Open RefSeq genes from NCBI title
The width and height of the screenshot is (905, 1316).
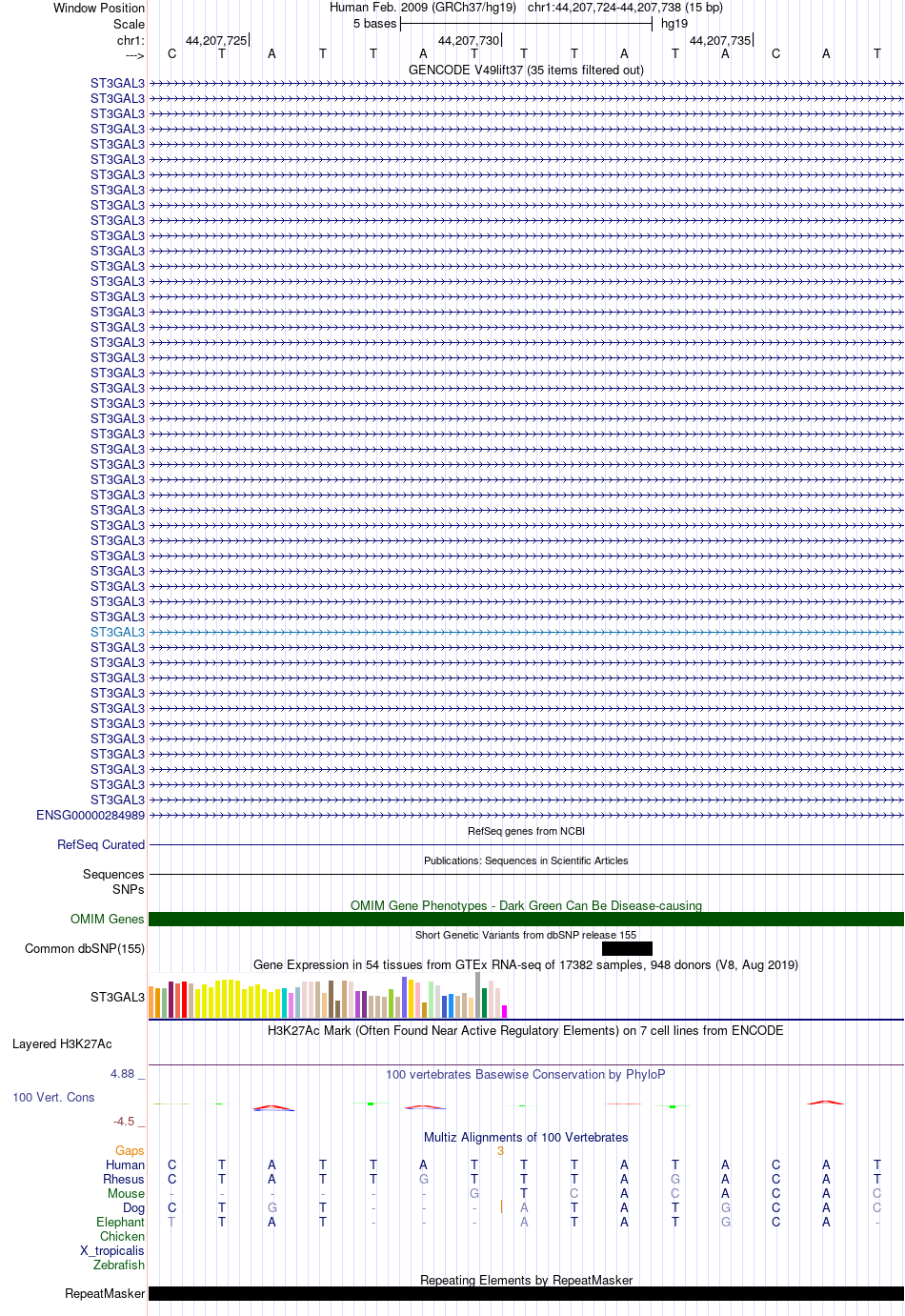point(526,831)
